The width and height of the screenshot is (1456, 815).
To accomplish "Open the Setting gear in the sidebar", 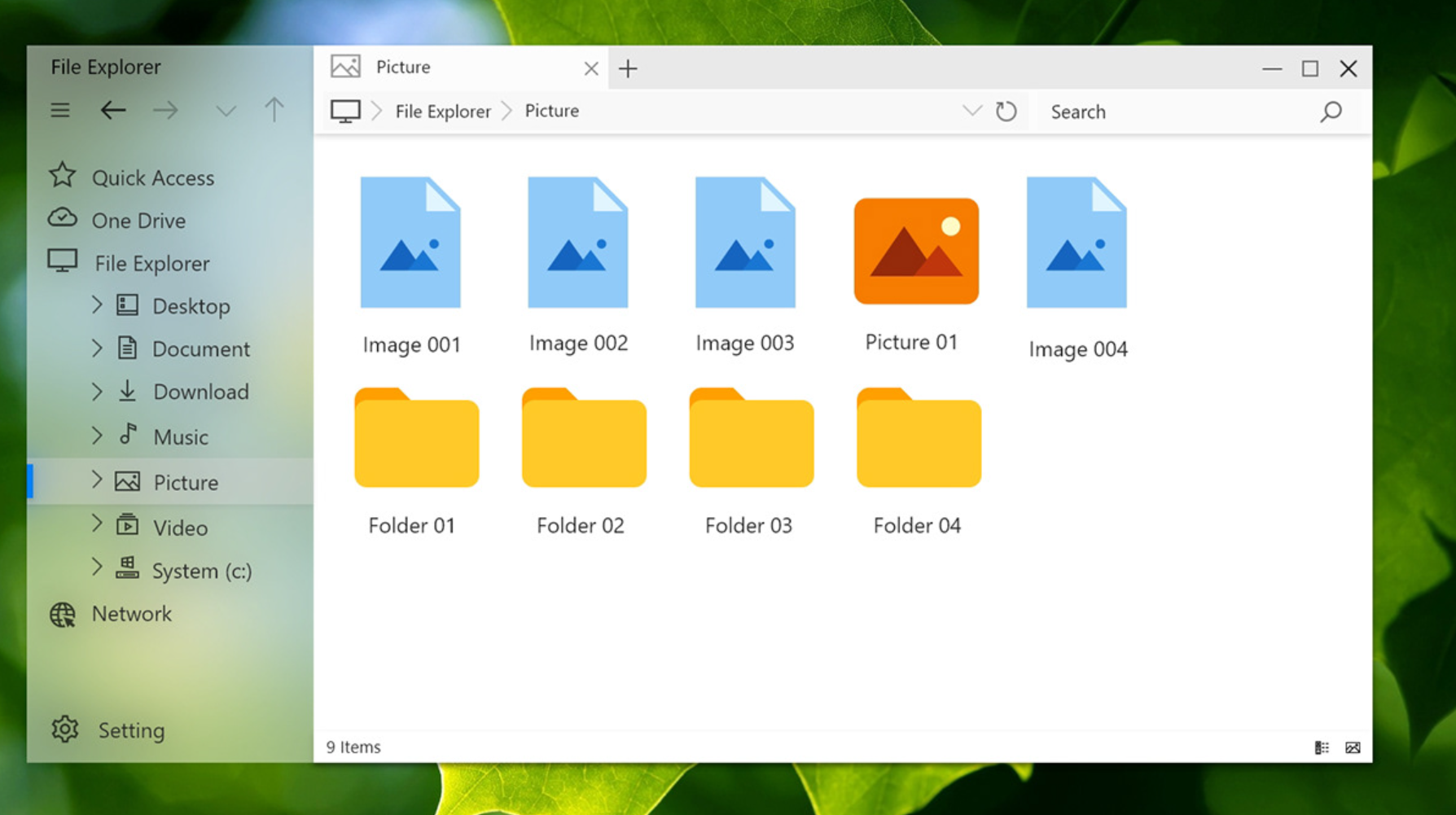I will pos(65,730).
